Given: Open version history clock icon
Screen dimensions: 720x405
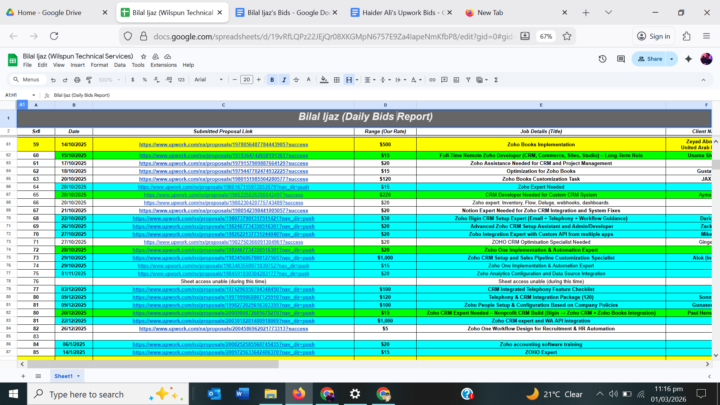Looking at the screenshot, I should [602, 59].
